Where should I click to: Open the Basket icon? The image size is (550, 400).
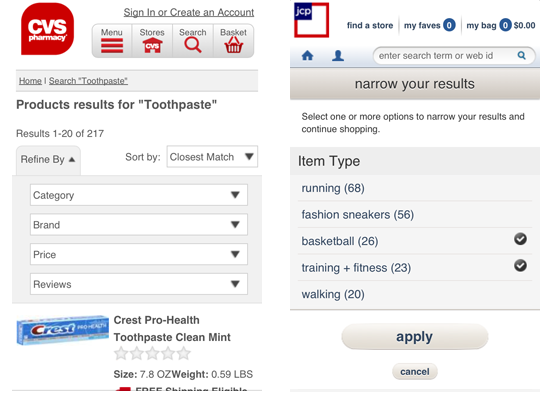[234, 45]
